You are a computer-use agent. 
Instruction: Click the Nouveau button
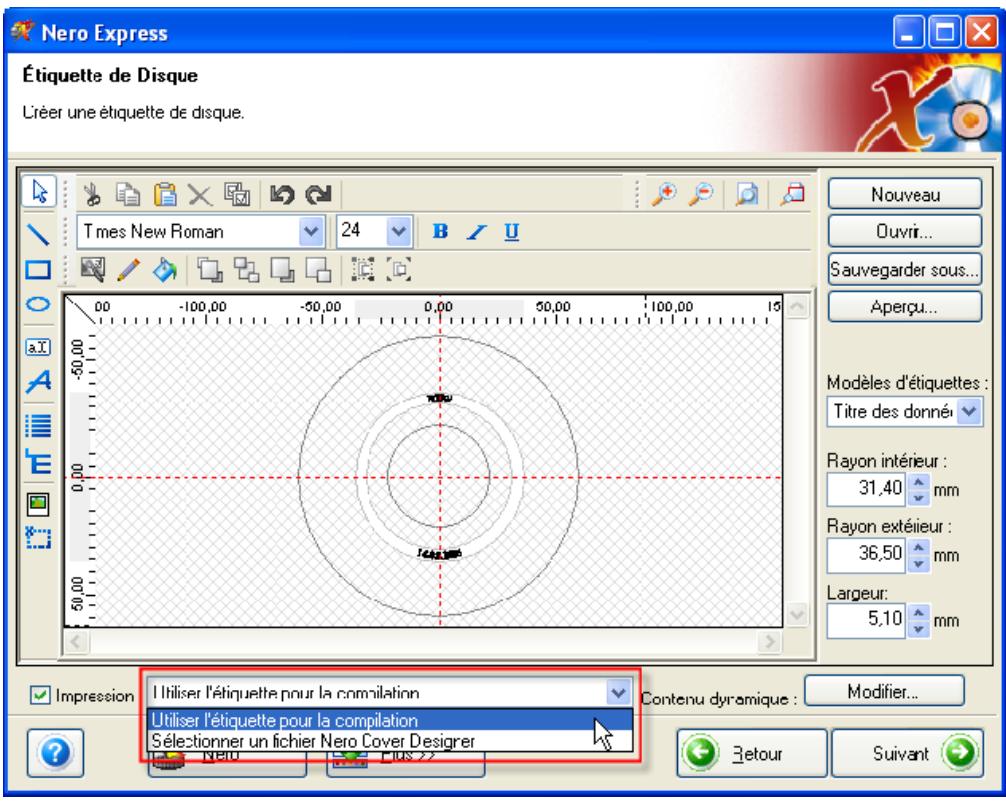[905, 194]
